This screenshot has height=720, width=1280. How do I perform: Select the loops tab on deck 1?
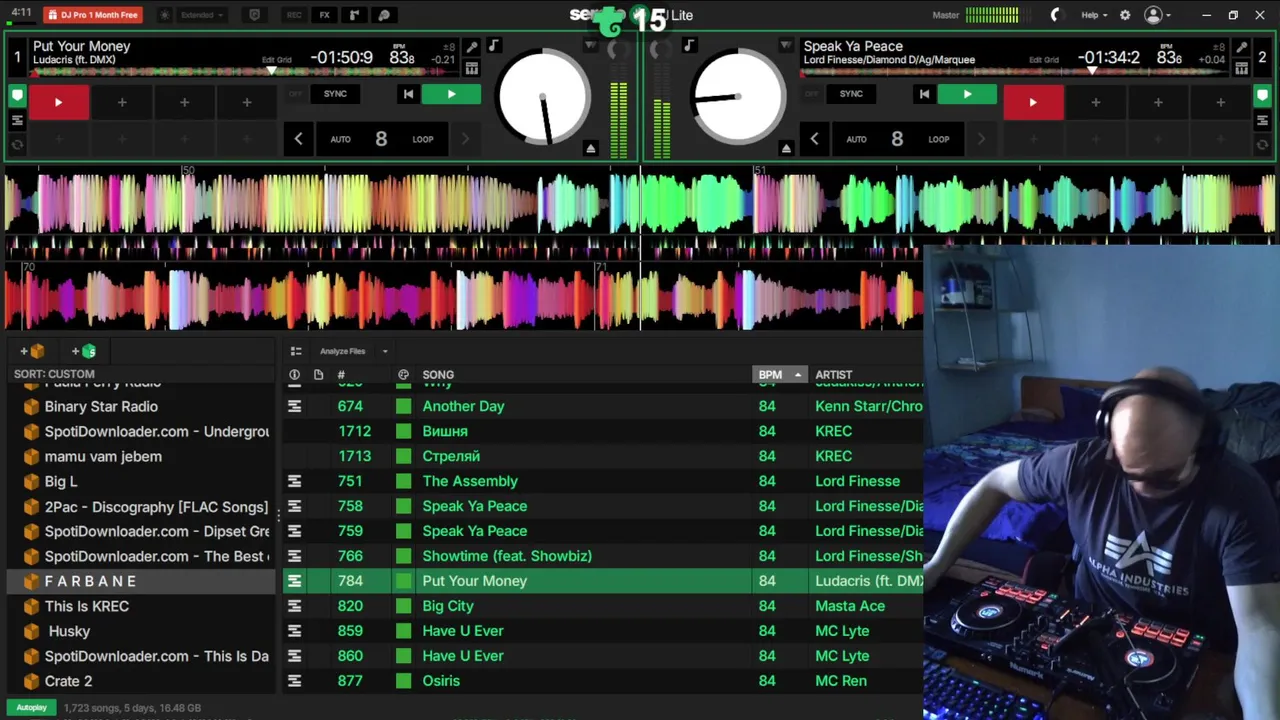[17, 120]
